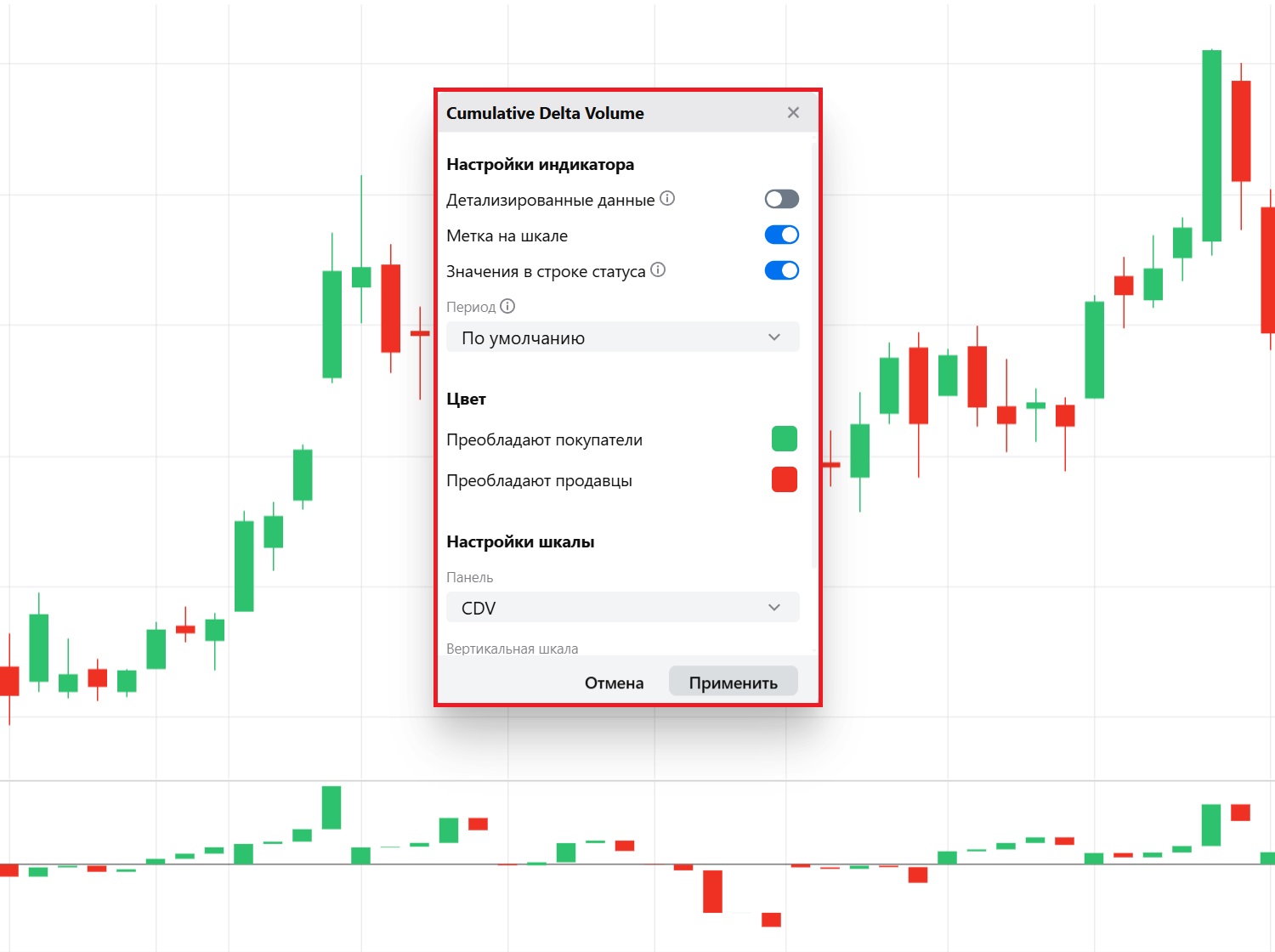Click info icon next to Период

point(507,306)
